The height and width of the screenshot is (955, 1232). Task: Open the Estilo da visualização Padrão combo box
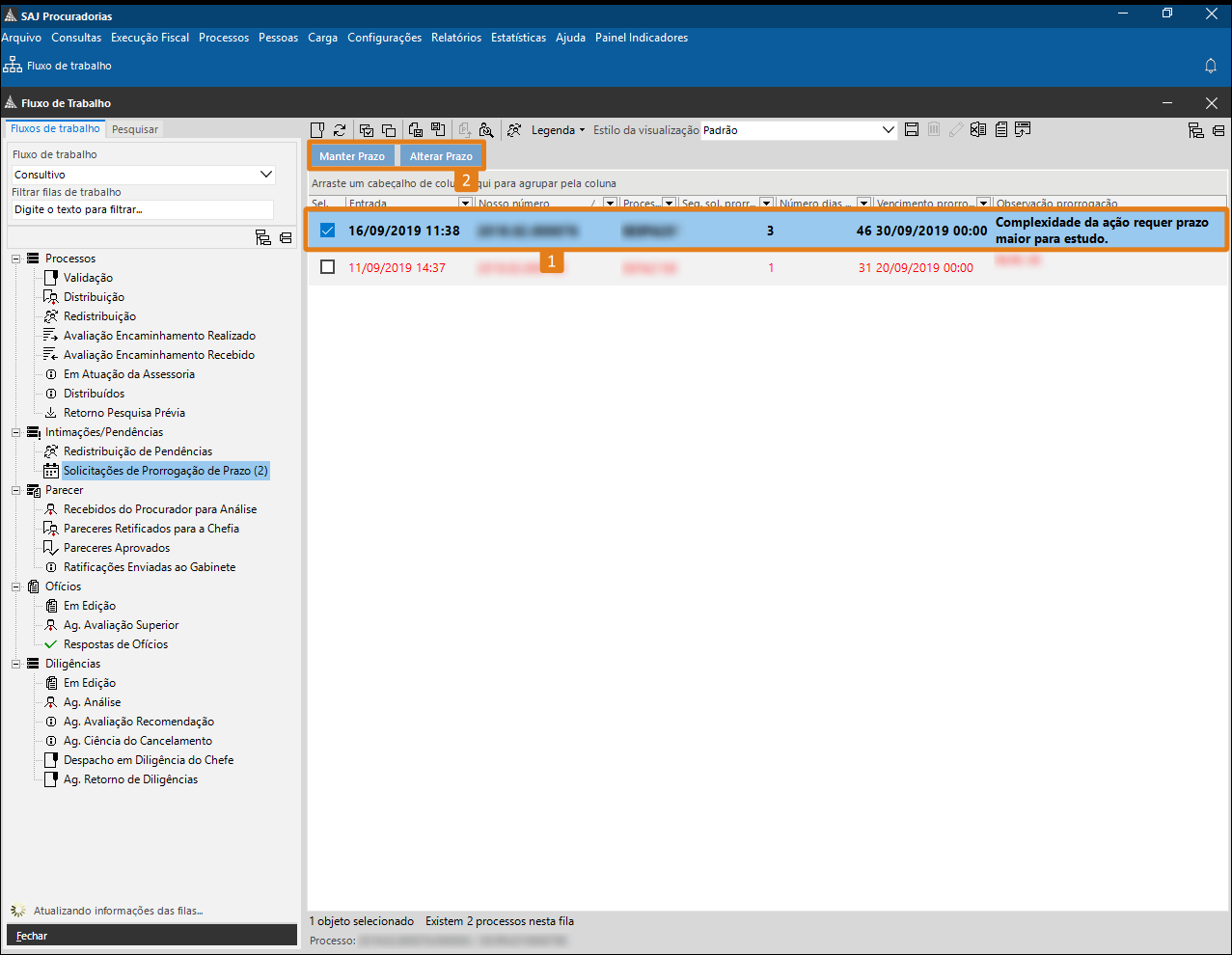pos(799,130)
